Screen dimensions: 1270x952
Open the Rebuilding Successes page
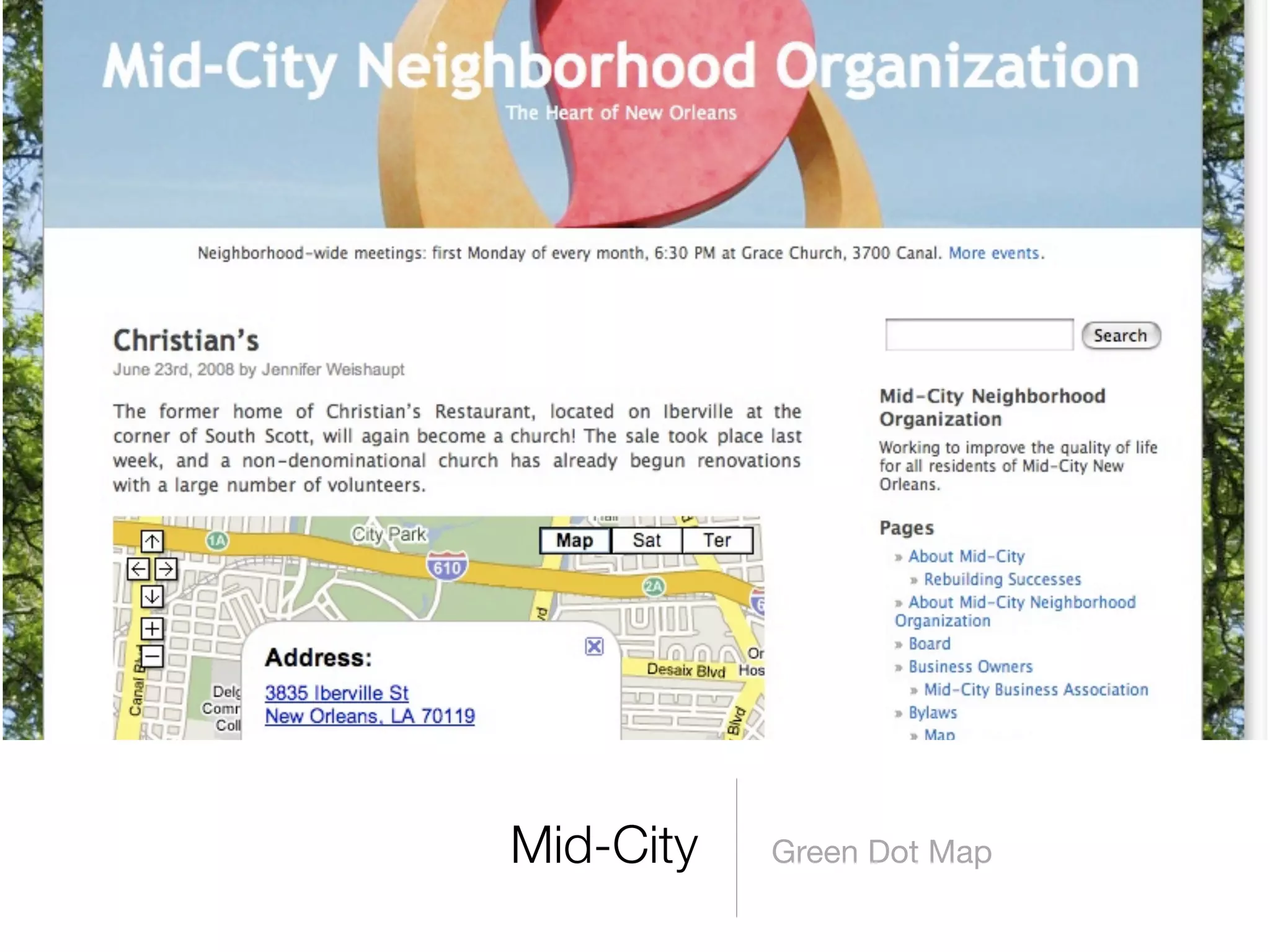pos(1003,580)
